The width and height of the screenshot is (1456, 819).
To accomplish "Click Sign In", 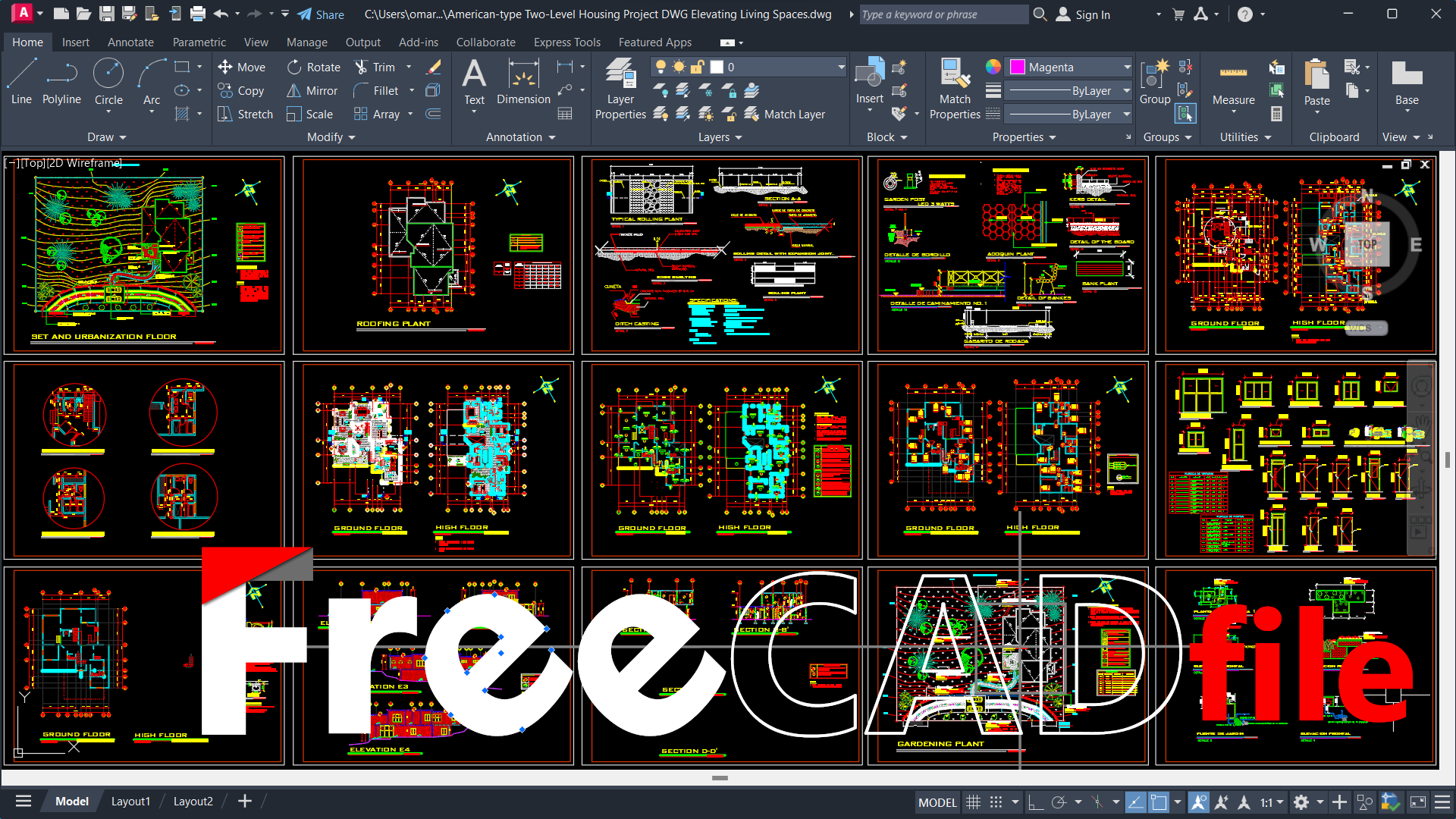I will click(1084, 14).
